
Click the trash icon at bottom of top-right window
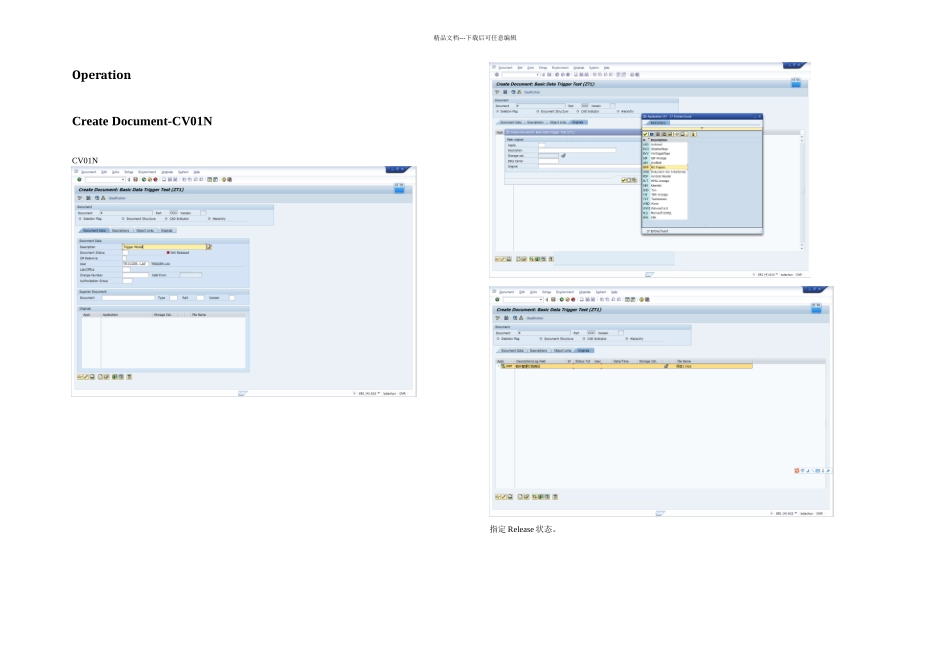coord(551,259)
